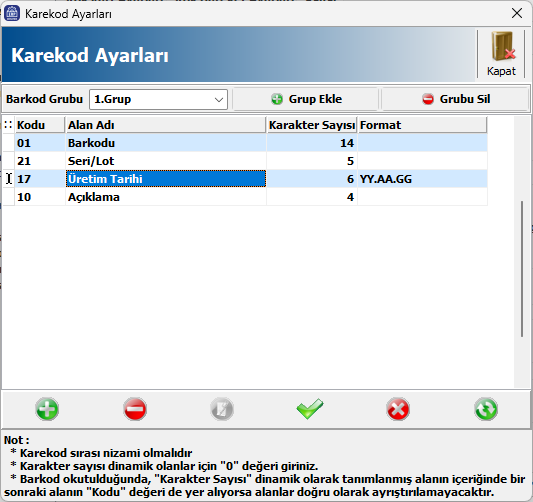Click the green plus add record icon
Screen dimensions: 533x502
(x=47, y=409)
